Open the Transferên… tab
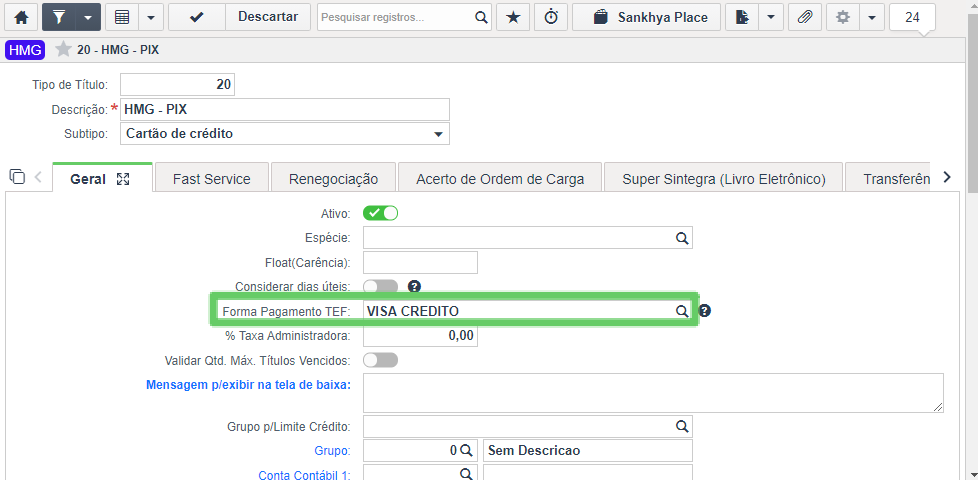Viewport: 978px width, 480px height. 888,179
